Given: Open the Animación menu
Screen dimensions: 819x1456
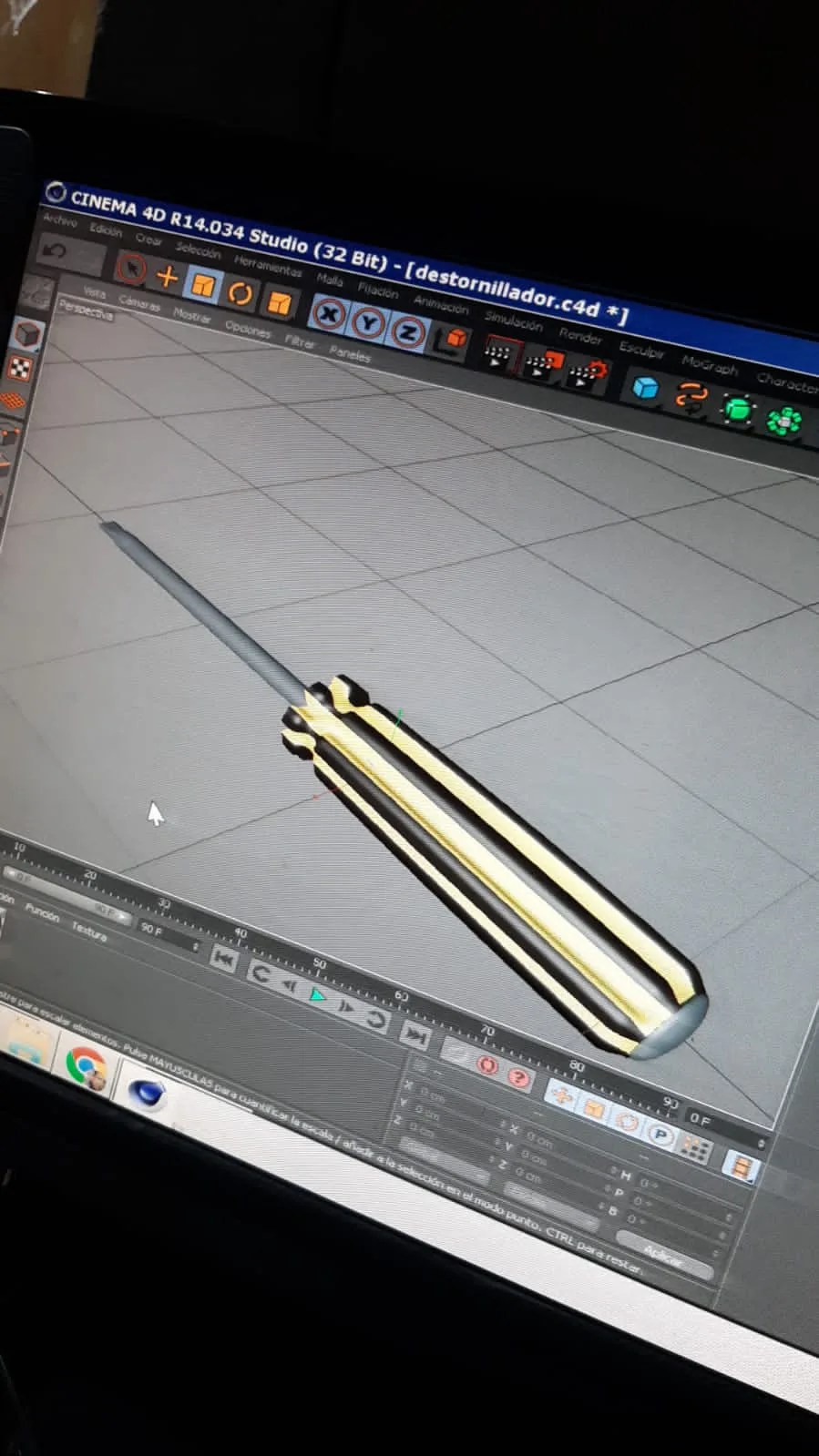Looking at the screenshot, I should click(440, 303).
